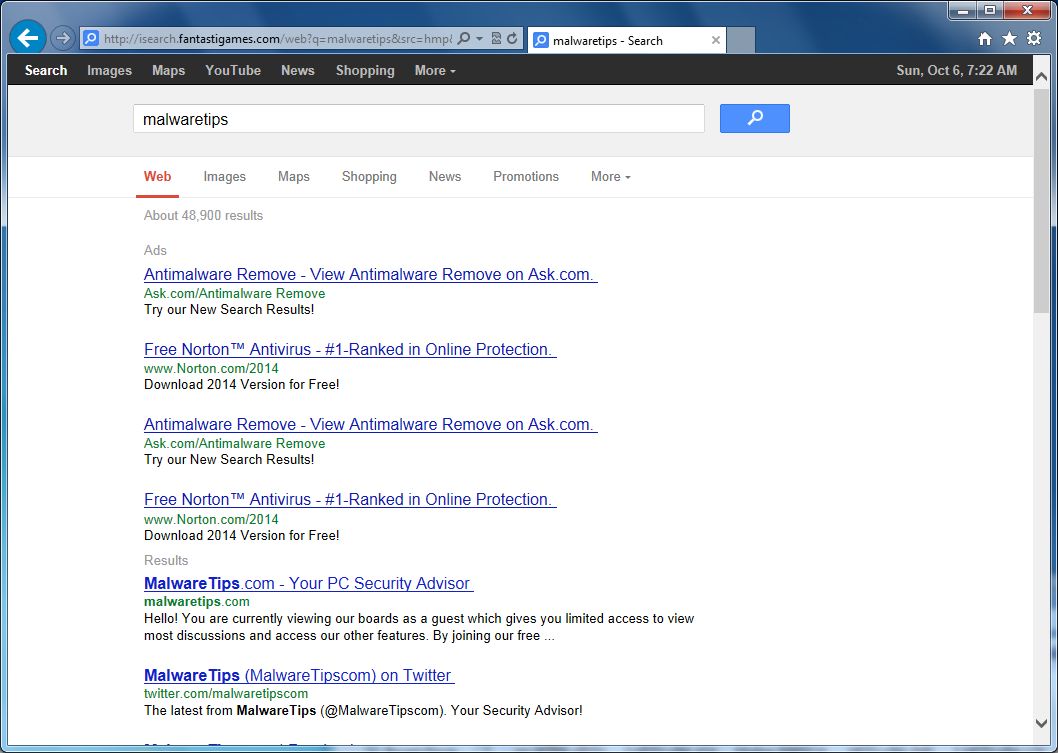The image size is (1058, 753).
Task: Submit search with blue magnifier button
Action: click(754, 118)
